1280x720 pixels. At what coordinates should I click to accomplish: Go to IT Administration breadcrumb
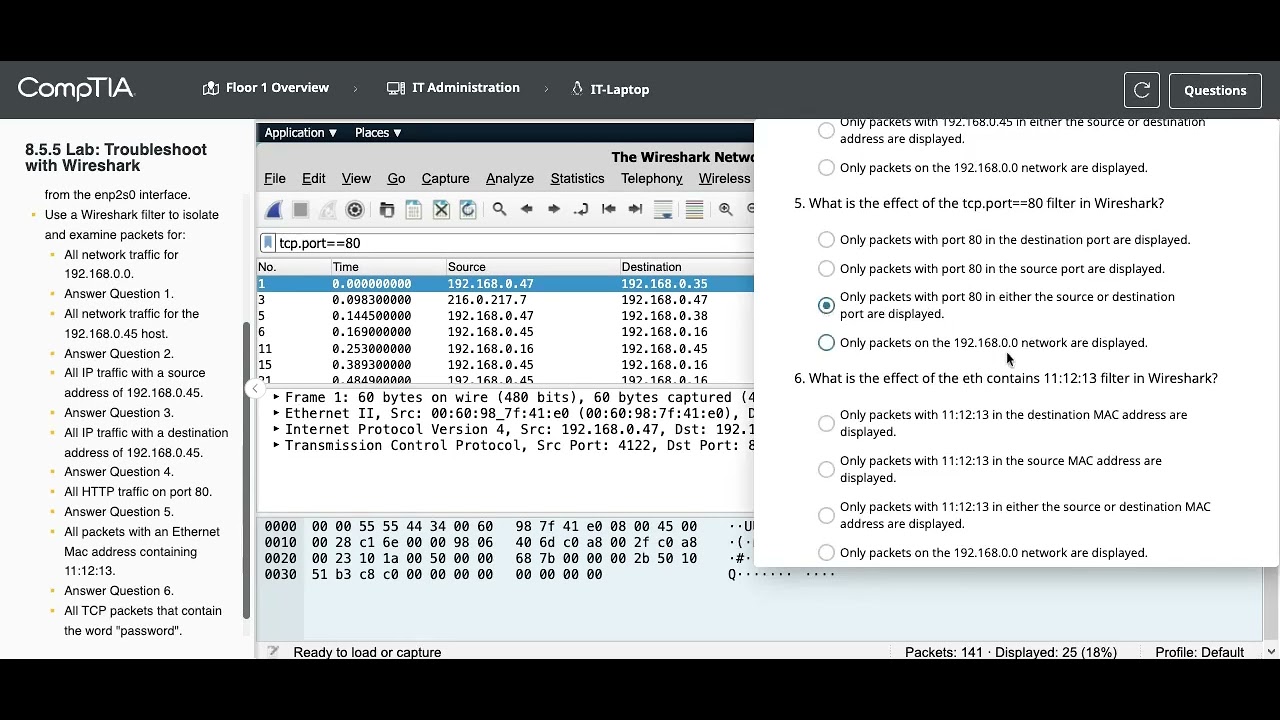click(453, 88)
